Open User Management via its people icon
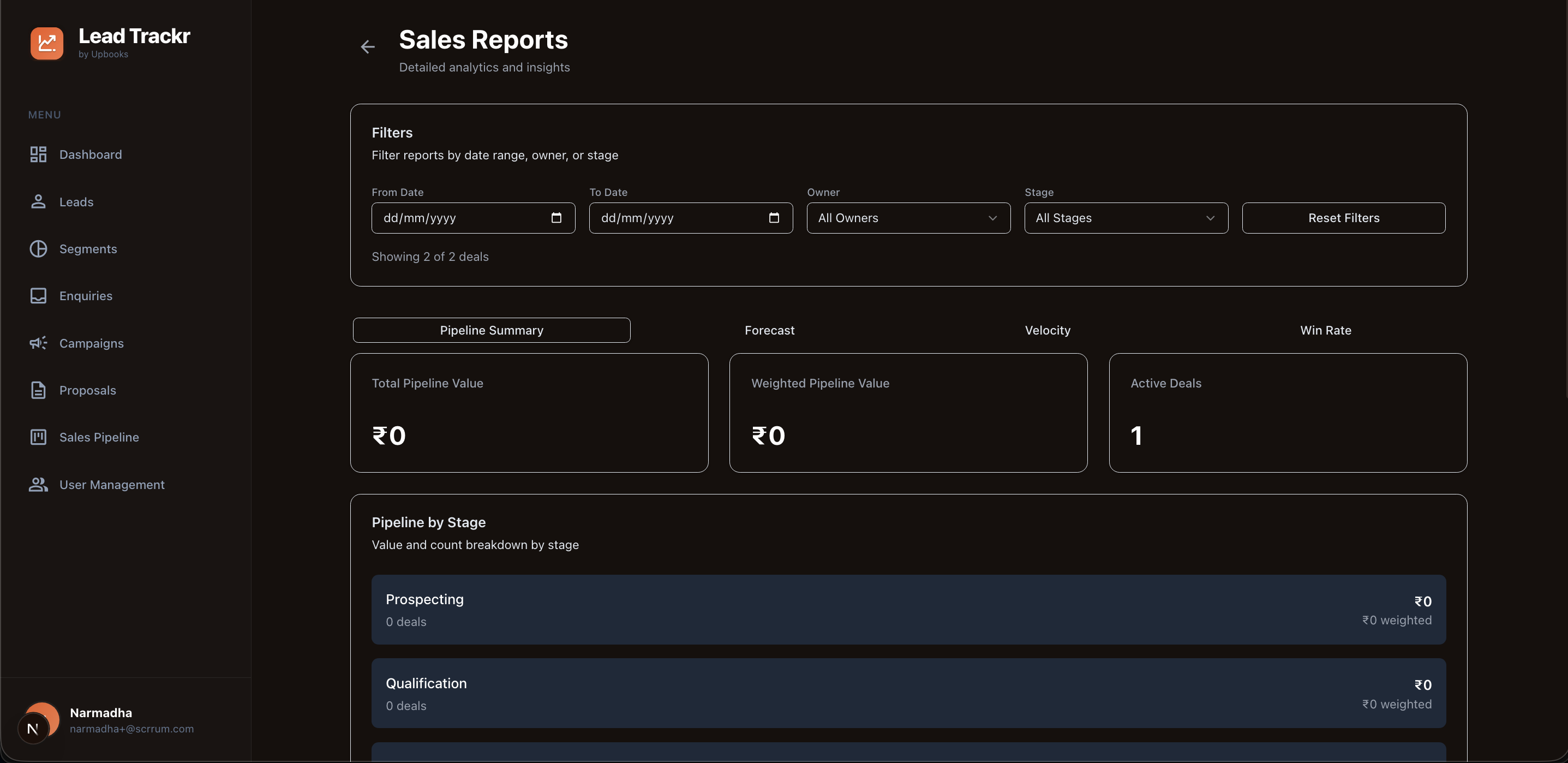Screen dimensions: 1568x763 coord(38,484)
